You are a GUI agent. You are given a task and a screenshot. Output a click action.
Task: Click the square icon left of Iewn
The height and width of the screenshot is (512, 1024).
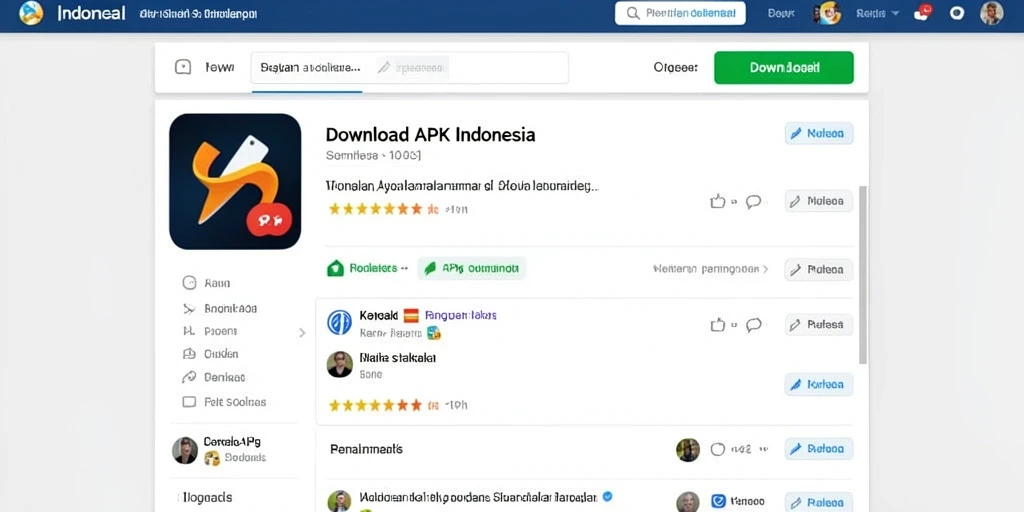[183, 67]
